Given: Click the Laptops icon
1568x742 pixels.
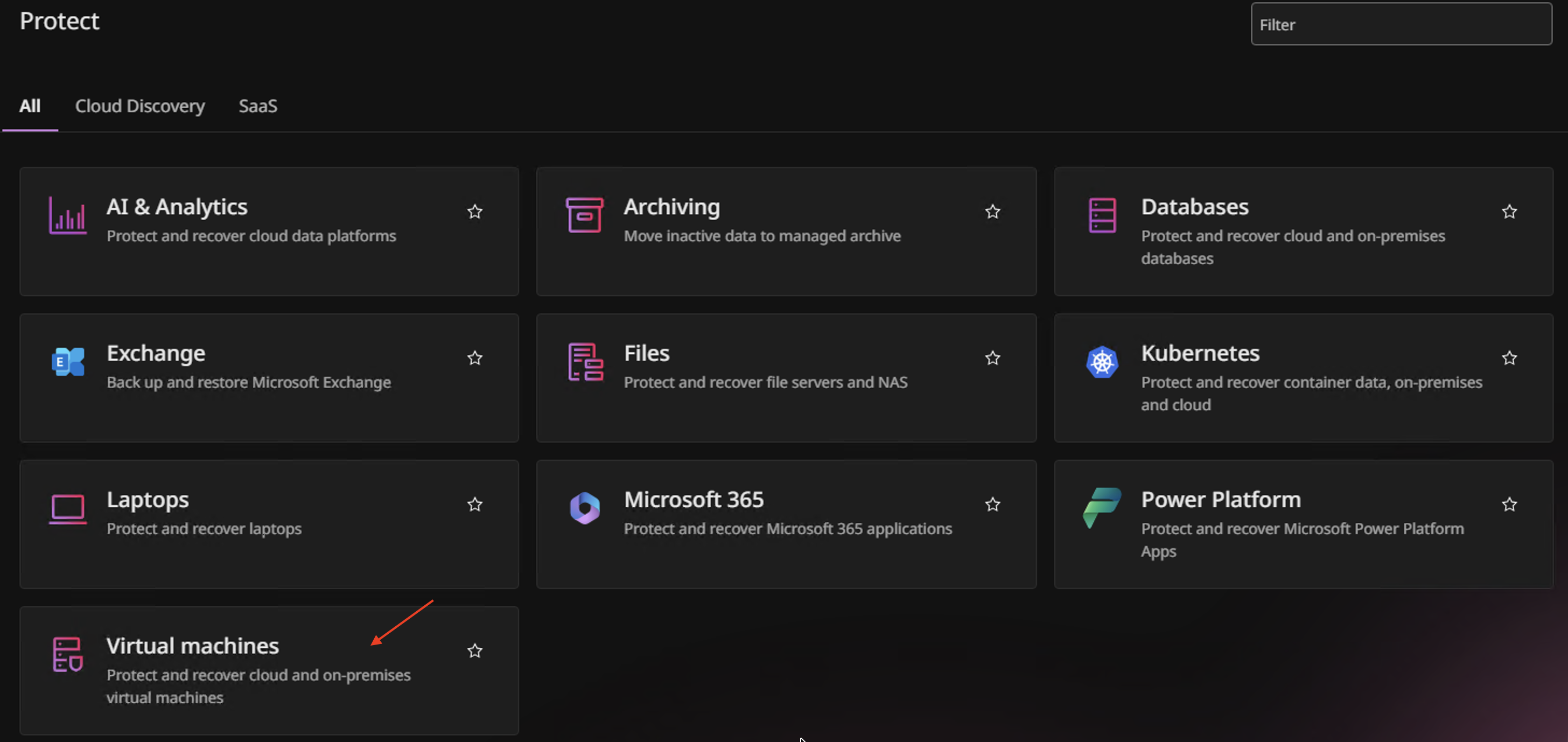Looking at the screenshot, I should click(x=67, y=509).
